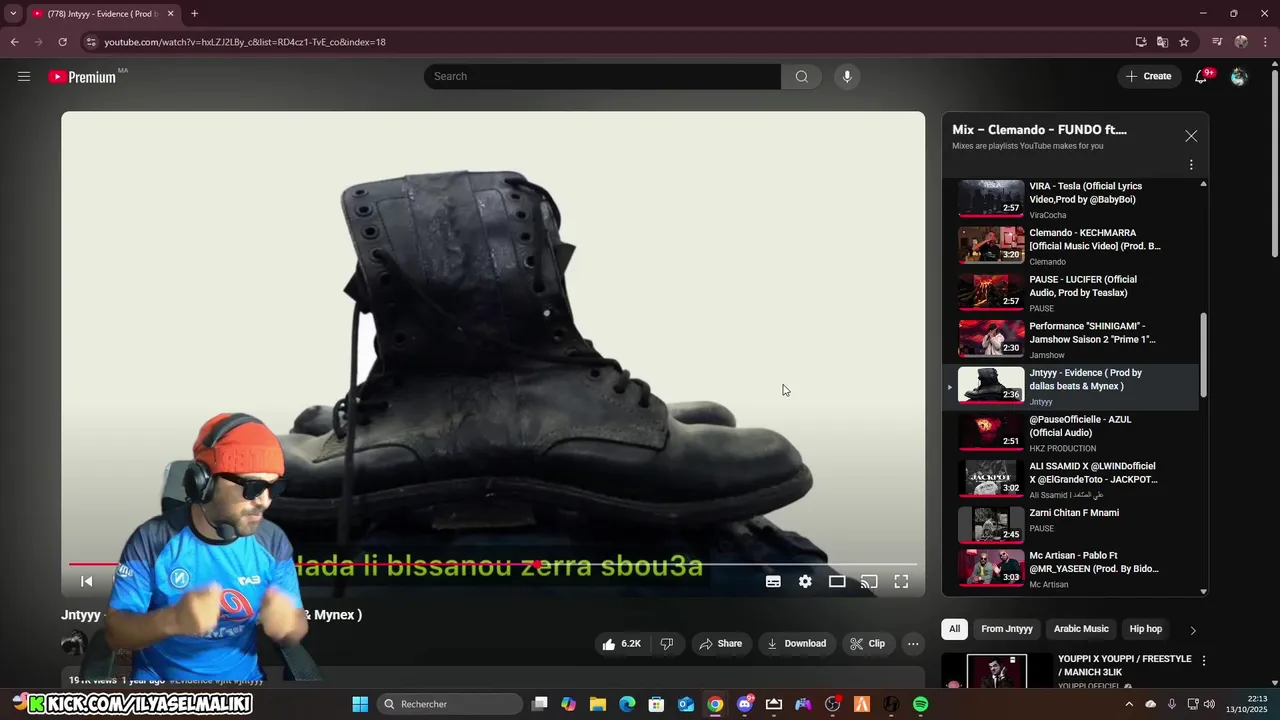Open File Explorer from the taskbar
The height and width of the screenshot is (720, 1280).
598,704
